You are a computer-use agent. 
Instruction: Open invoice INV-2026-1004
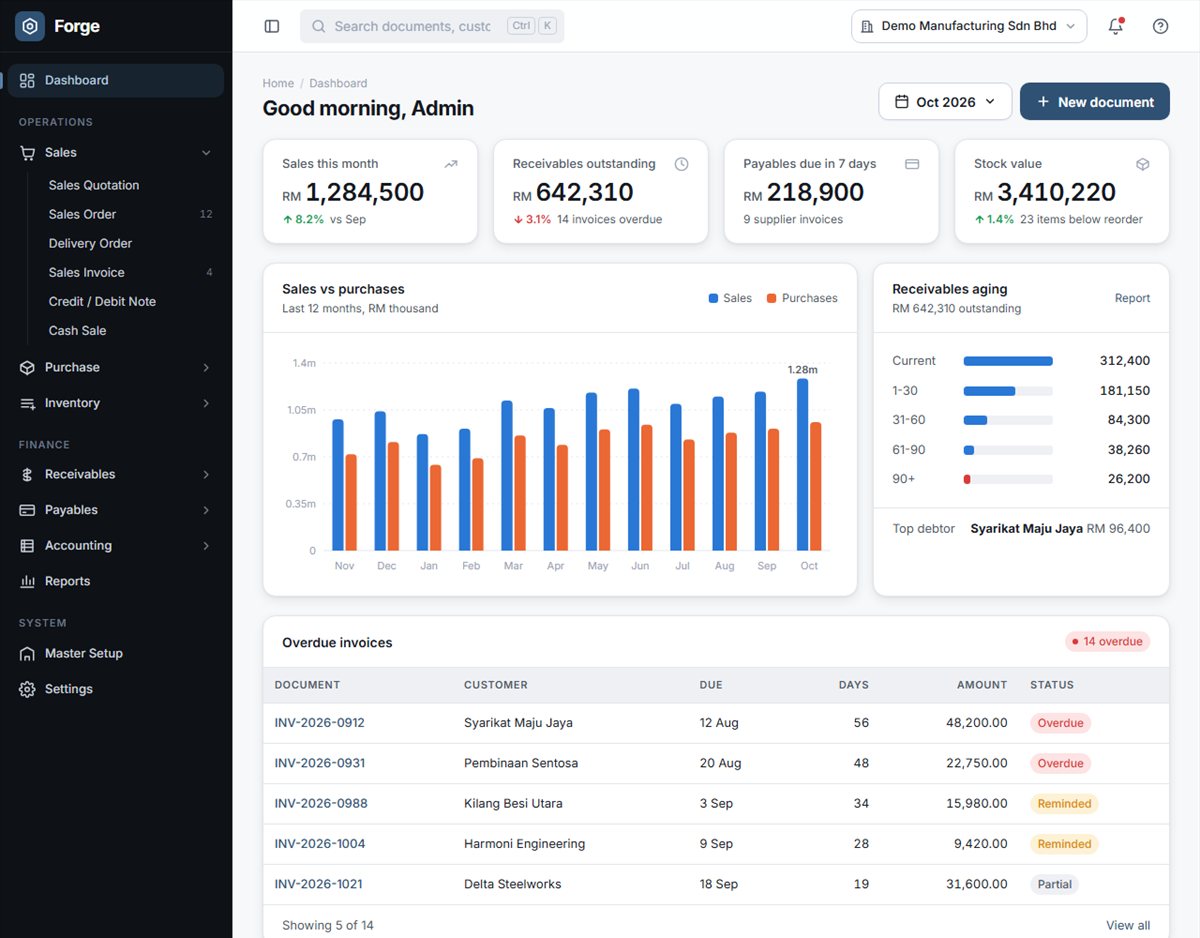click(x=320, y=844)
